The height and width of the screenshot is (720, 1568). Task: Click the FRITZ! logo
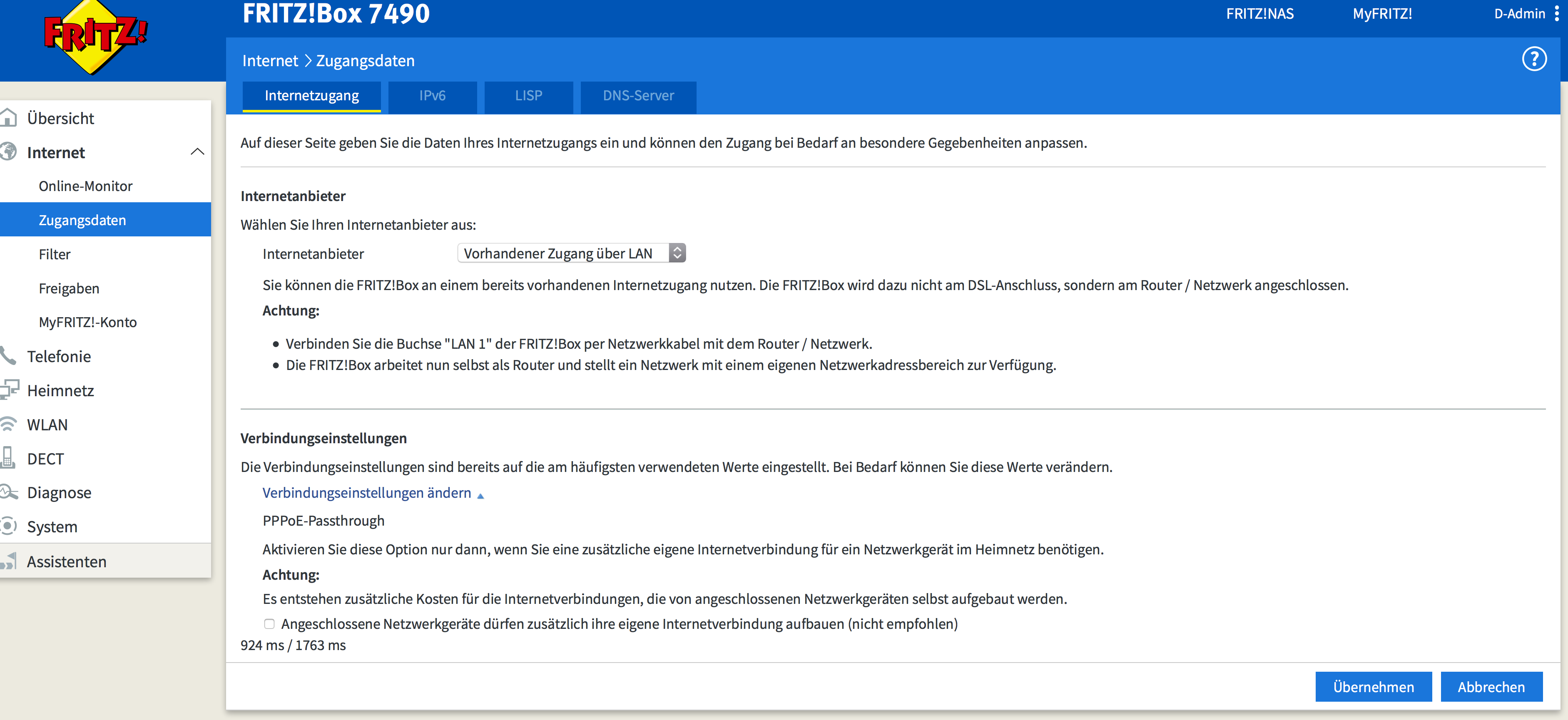[96, 37]
